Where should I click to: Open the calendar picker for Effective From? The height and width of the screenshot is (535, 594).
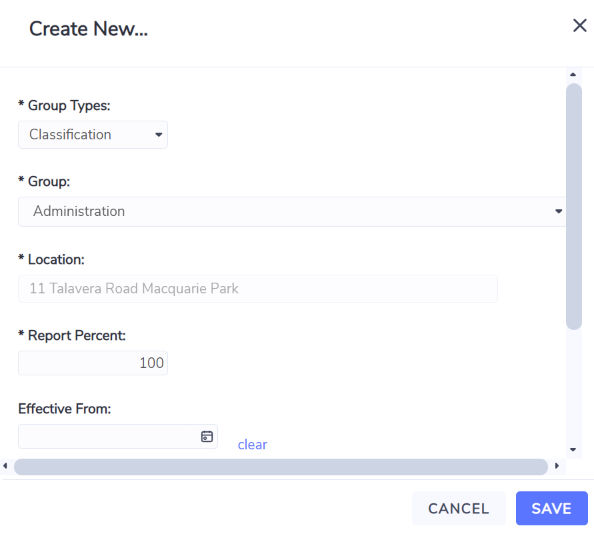(x=206, y=436)
